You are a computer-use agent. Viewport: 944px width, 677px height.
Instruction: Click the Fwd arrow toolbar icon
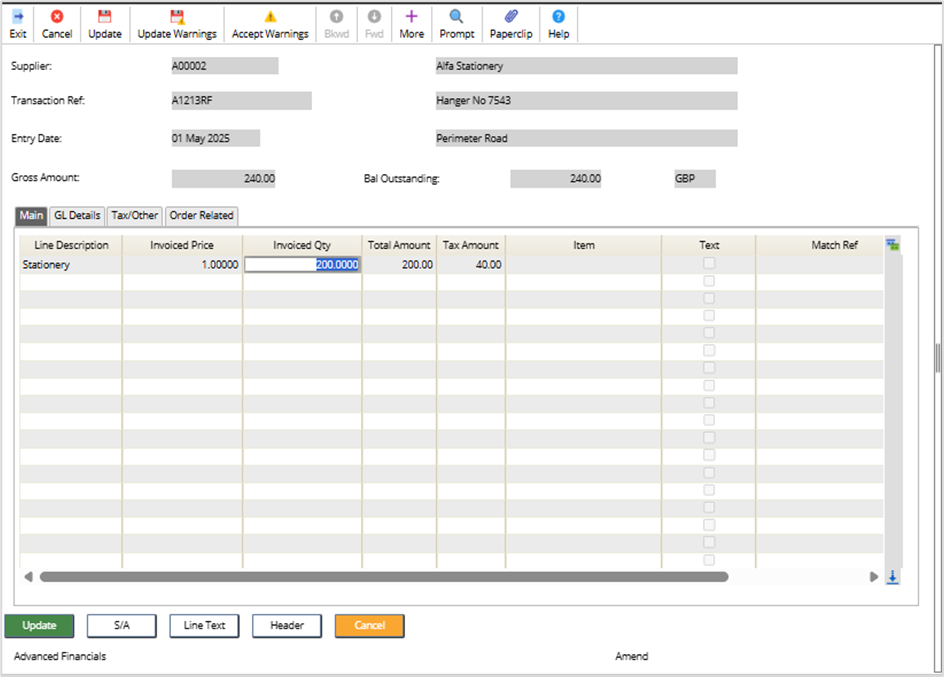coord(374,17)
